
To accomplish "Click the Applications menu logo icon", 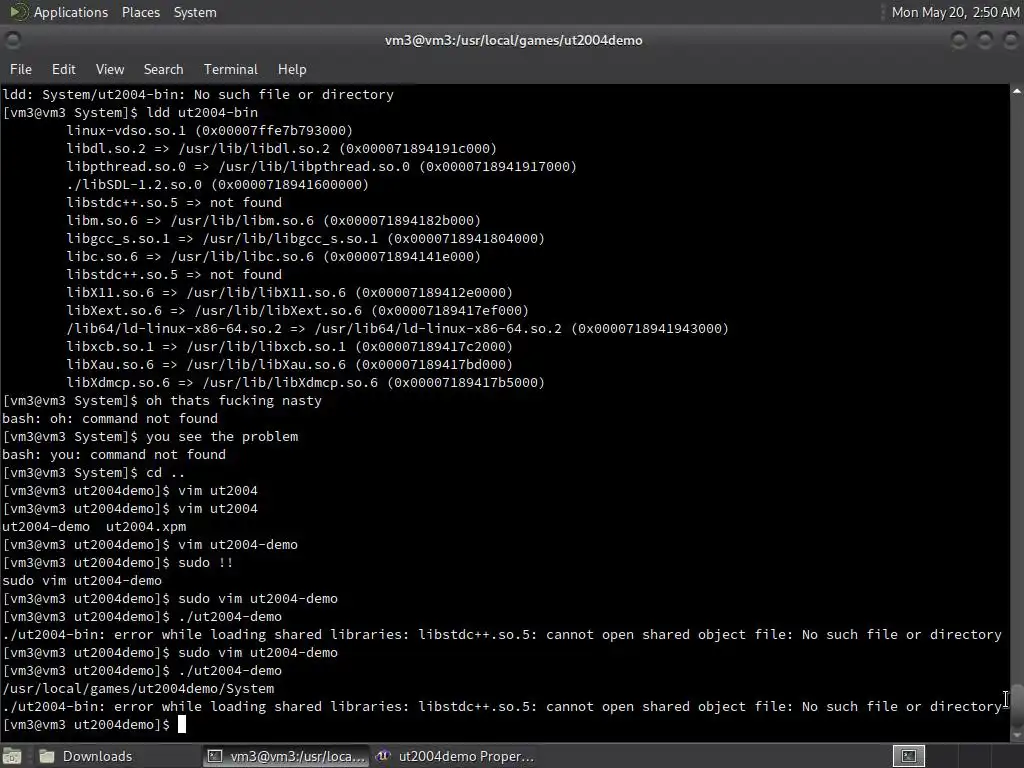I will 18,12.
